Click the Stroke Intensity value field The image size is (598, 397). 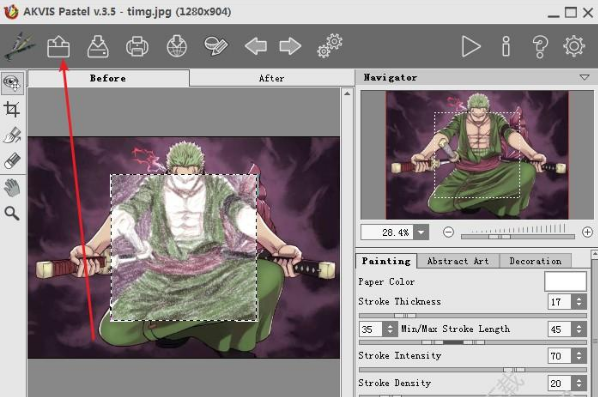559,356
